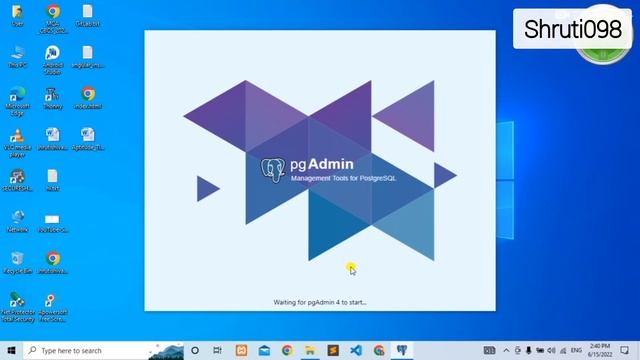Open Google Chrome from taskbar
640x360 pixels.
pos(287,350)
